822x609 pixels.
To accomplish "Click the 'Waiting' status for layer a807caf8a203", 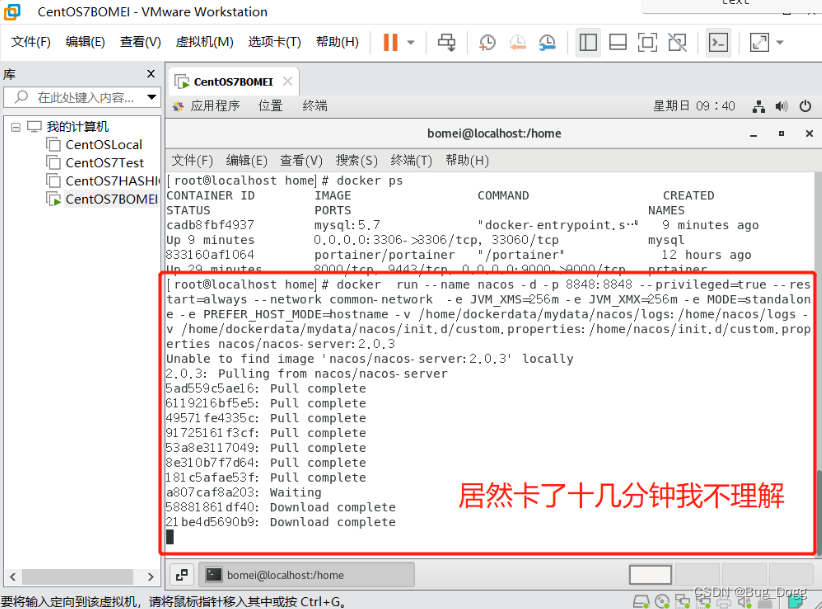I will pyautogui.click(x=296, y=493).
